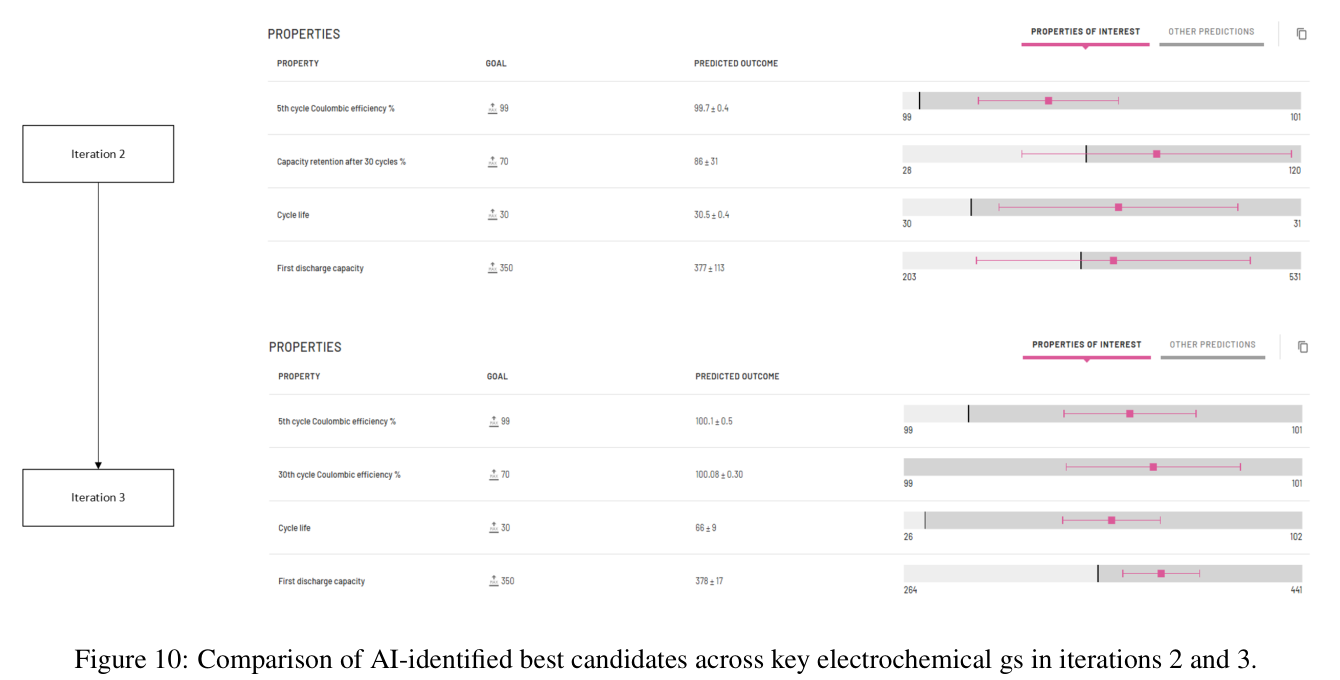
Task: Click goal icon in lower First discharge capacity row
Action: (494, 581)
